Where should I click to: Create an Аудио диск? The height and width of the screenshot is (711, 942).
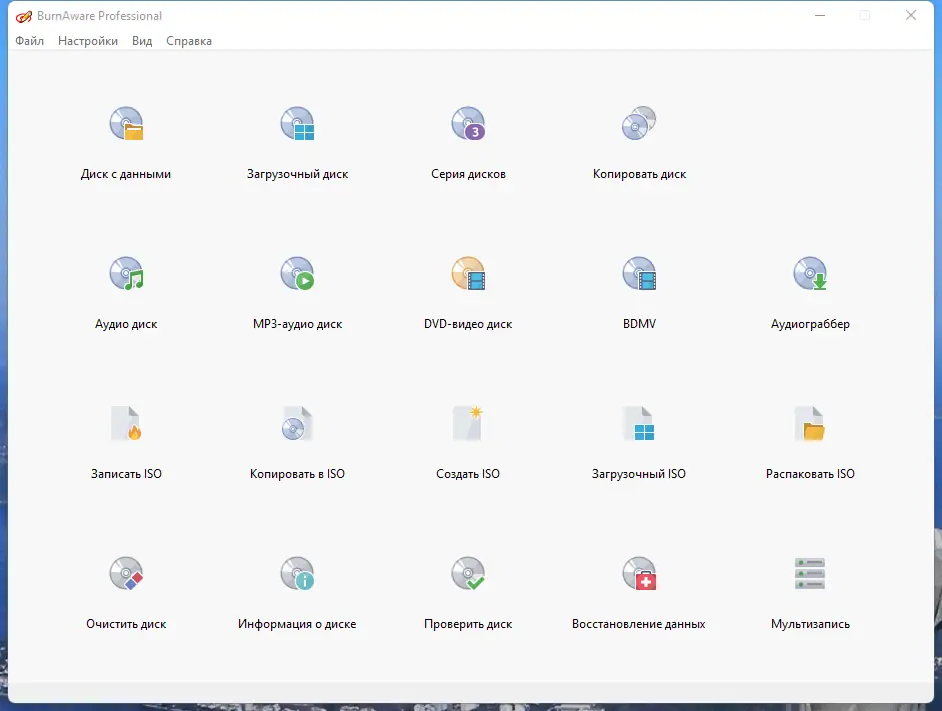coord(126,290)
